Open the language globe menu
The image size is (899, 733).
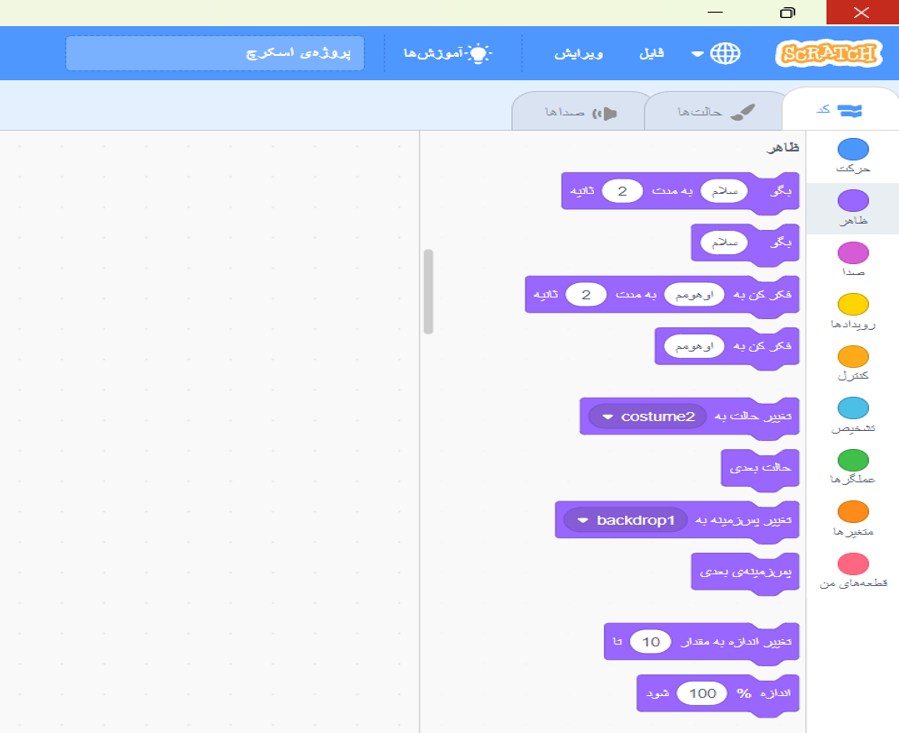tap(717, 54)
